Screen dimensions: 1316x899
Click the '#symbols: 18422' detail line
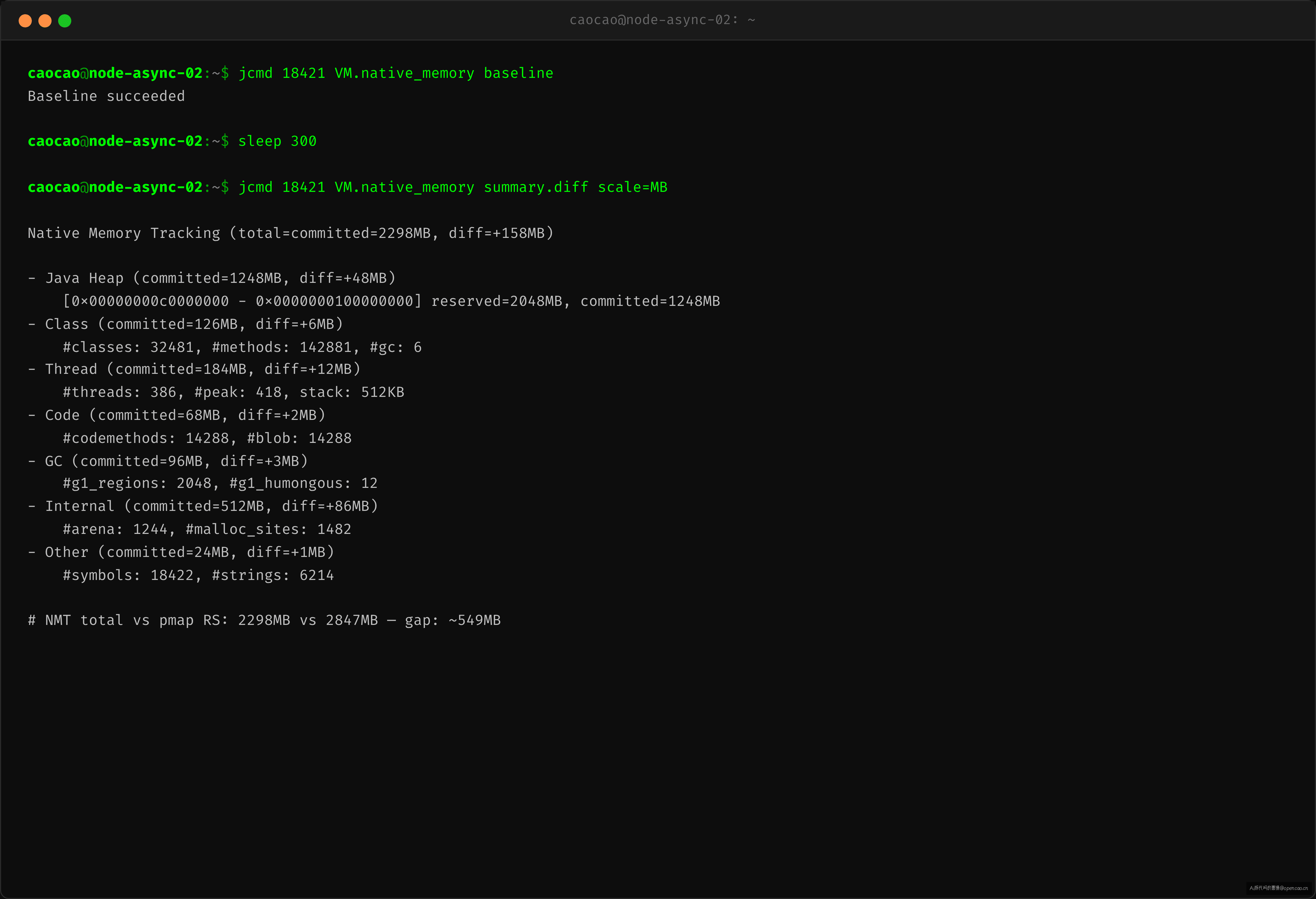(x=198, y=575)
